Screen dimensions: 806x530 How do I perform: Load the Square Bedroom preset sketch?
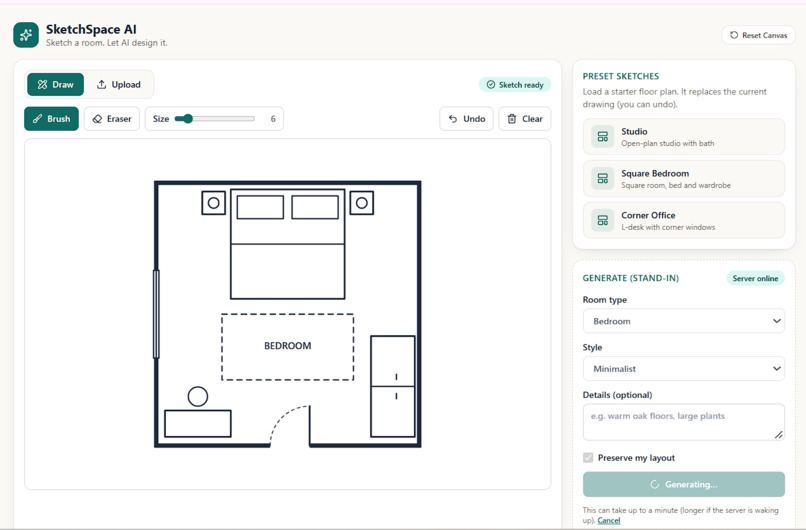tap(684, 178)
